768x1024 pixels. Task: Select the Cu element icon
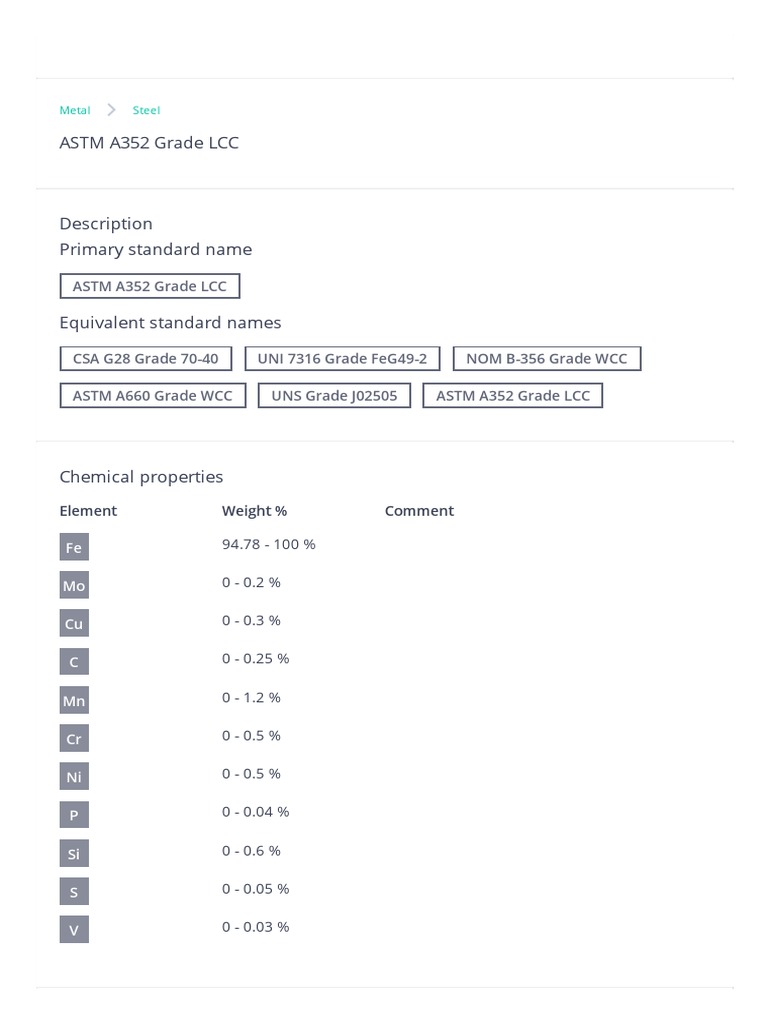pos(74,623)
